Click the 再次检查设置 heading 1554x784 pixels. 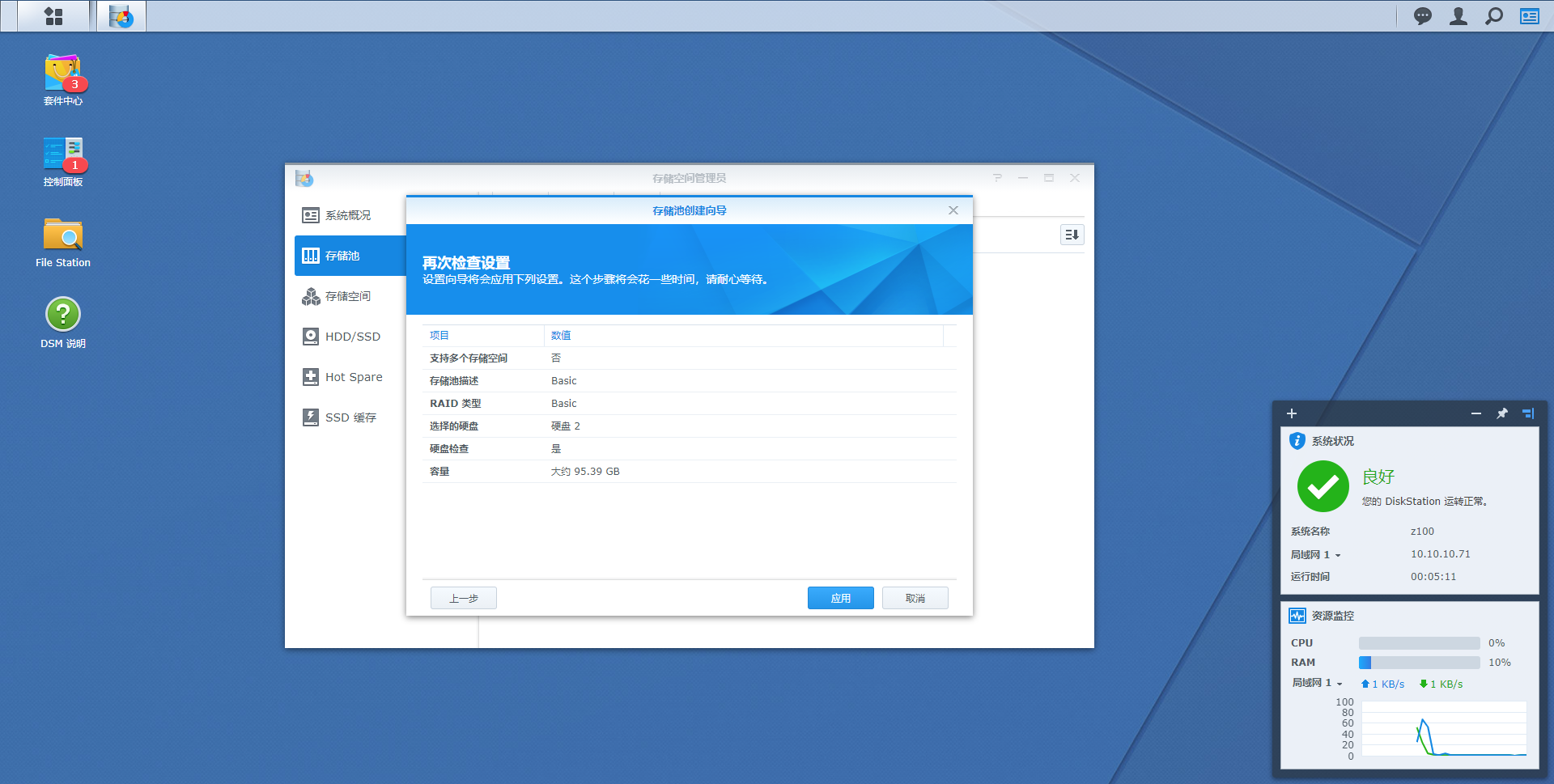(466, 263)
